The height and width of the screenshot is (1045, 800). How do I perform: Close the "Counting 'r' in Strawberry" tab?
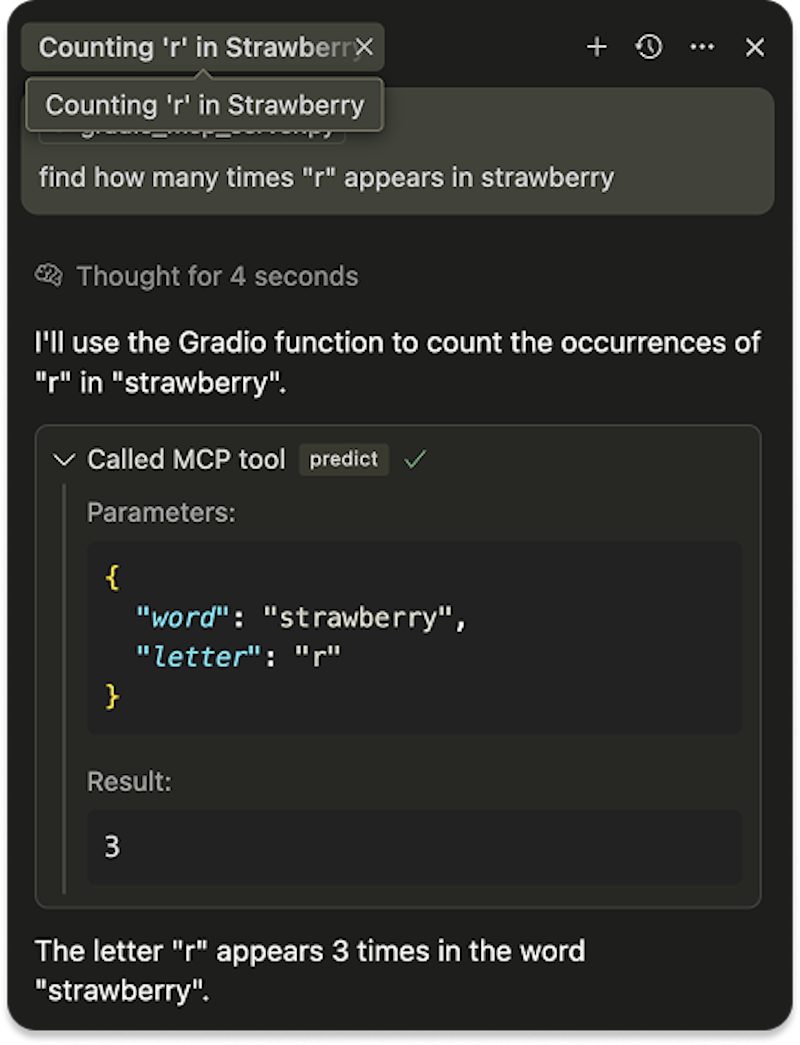365,47
